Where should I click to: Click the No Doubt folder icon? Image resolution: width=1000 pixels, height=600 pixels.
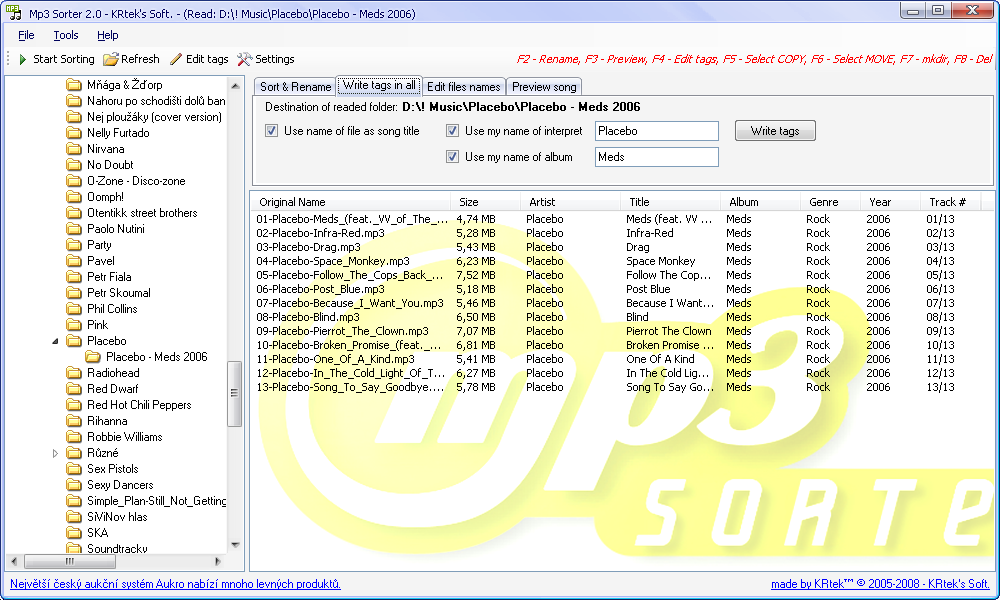[x=74, y=165]
